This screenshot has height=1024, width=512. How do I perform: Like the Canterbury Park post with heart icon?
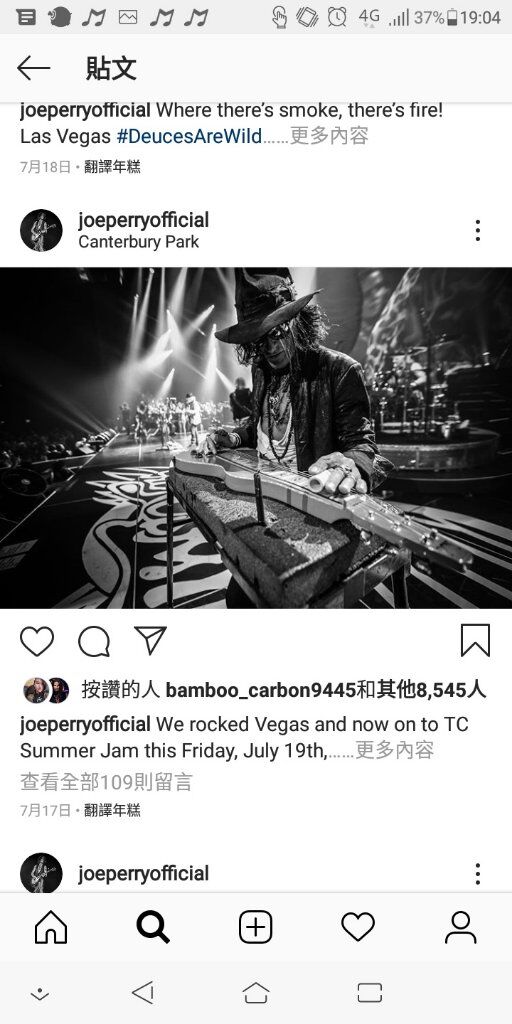click(37, 641)
